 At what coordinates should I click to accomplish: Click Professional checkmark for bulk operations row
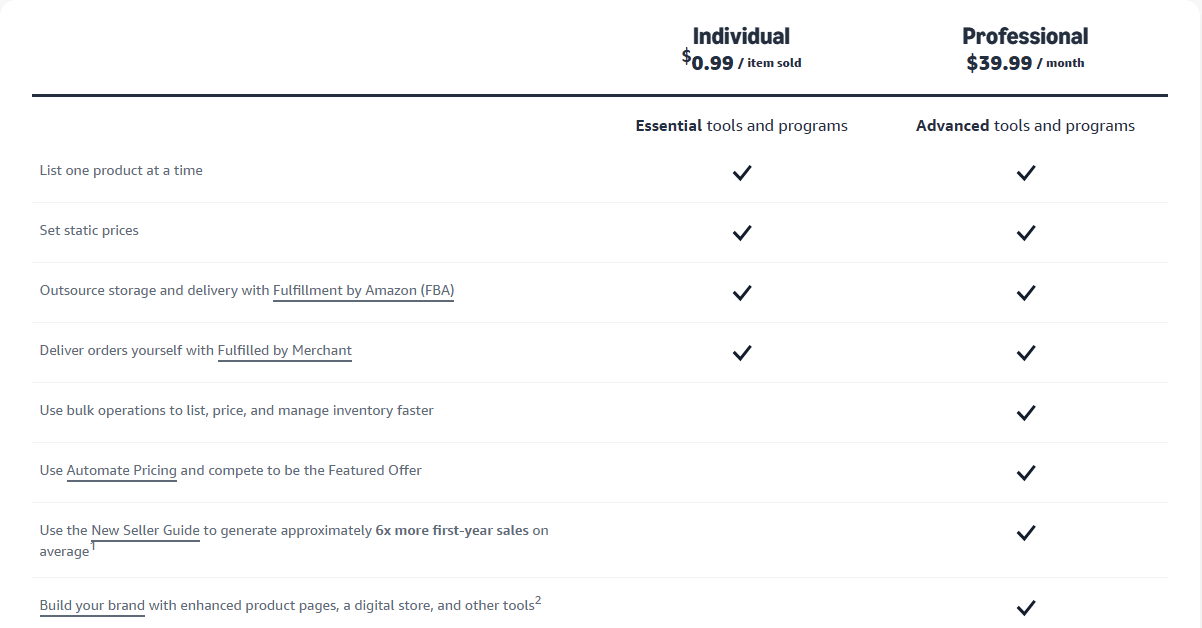pyautogui.click(x=1025, y=413)
